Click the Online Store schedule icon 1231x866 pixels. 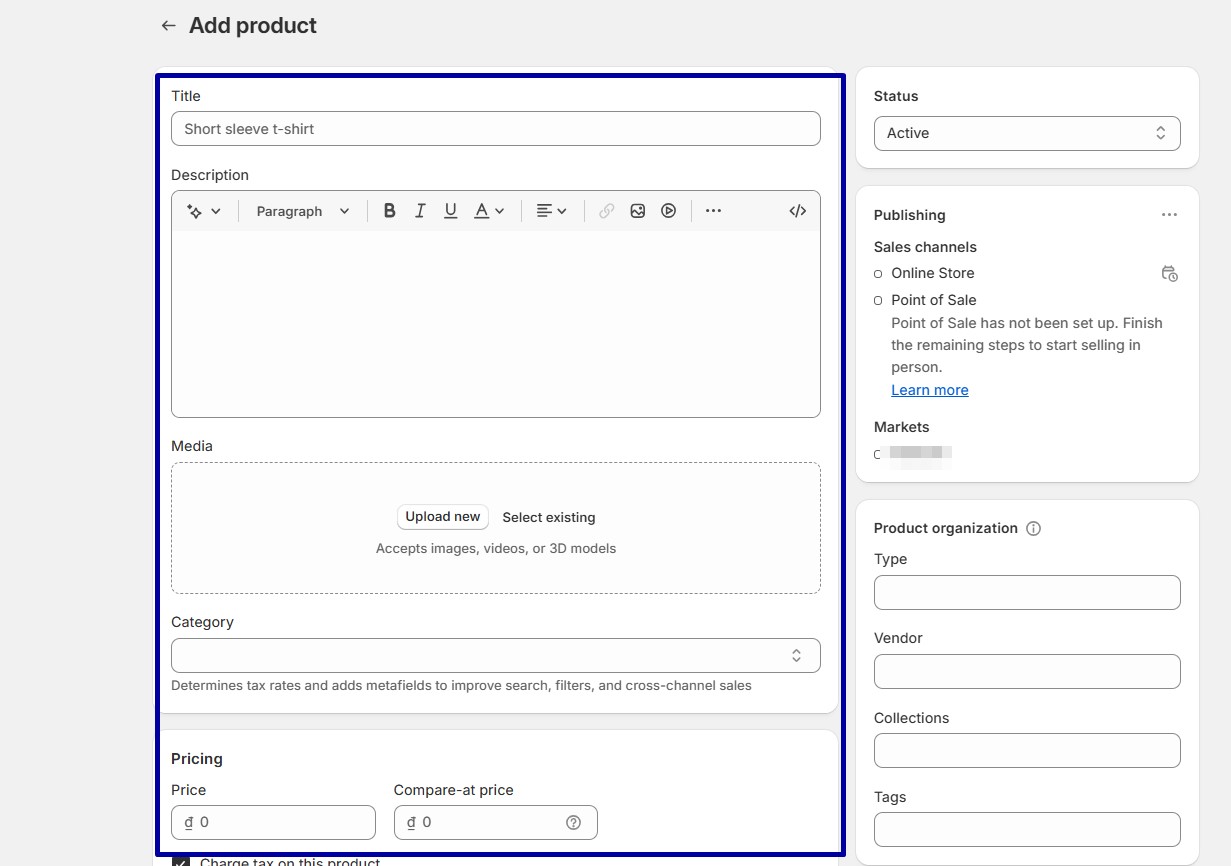1169,273
